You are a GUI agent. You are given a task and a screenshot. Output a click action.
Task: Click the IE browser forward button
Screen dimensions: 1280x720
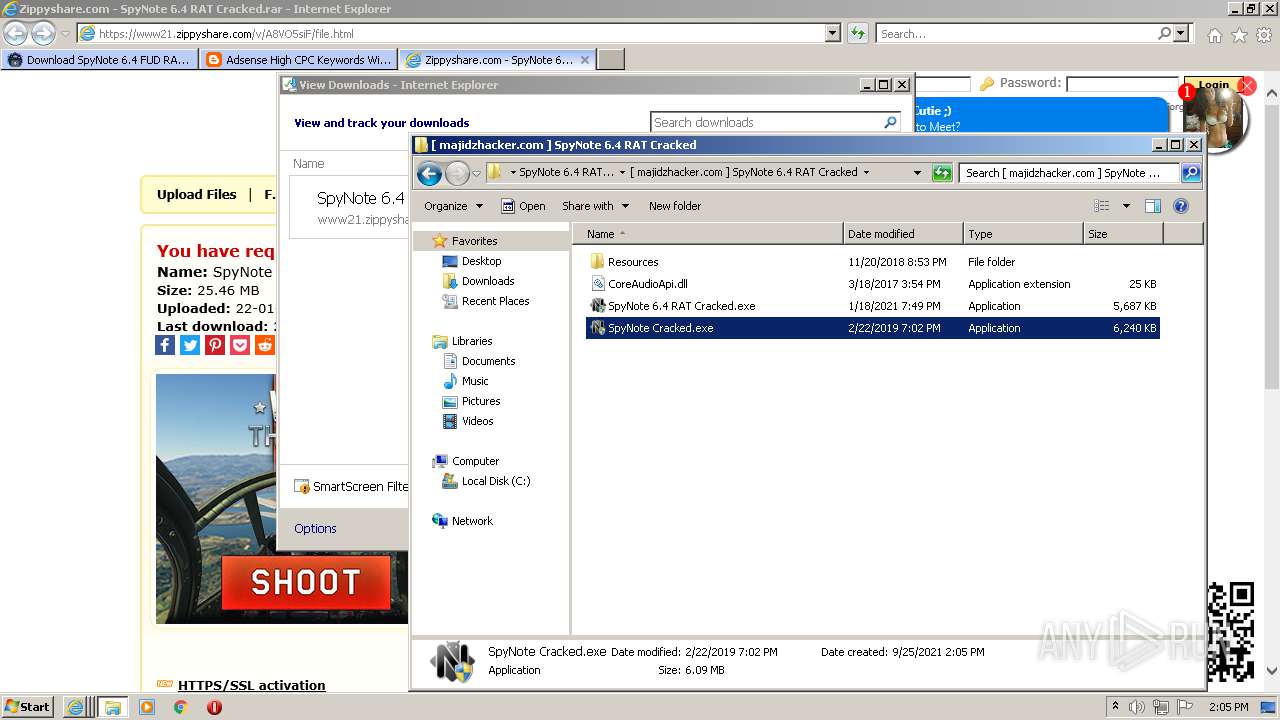tap(43, 34)
